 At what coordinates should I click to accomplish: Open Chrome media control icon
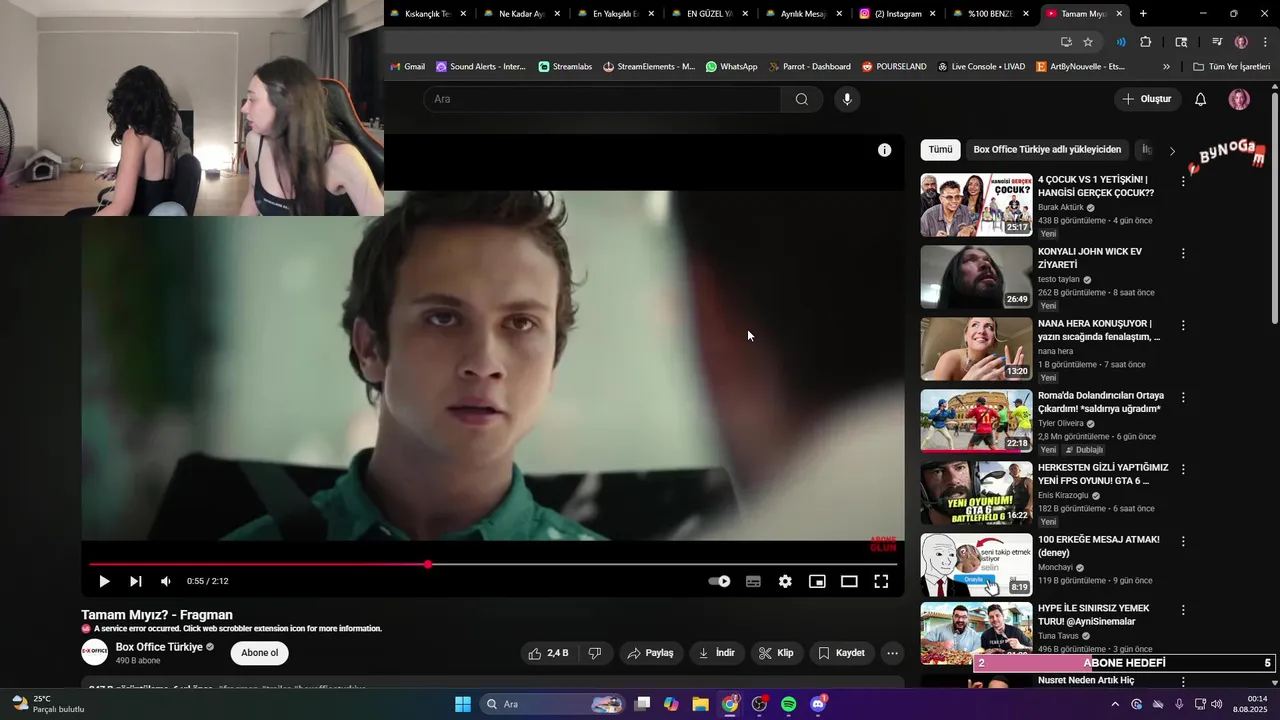[x=1217, y=42]
